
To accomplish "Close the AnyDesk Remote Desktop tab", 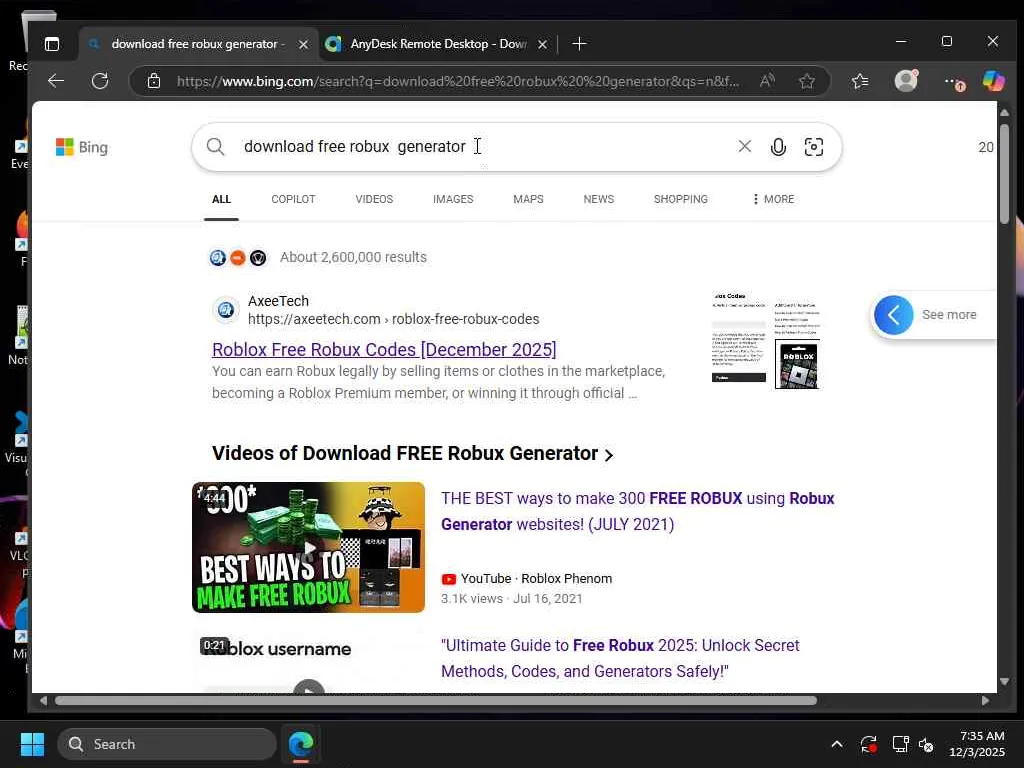I will pos(542,44).
